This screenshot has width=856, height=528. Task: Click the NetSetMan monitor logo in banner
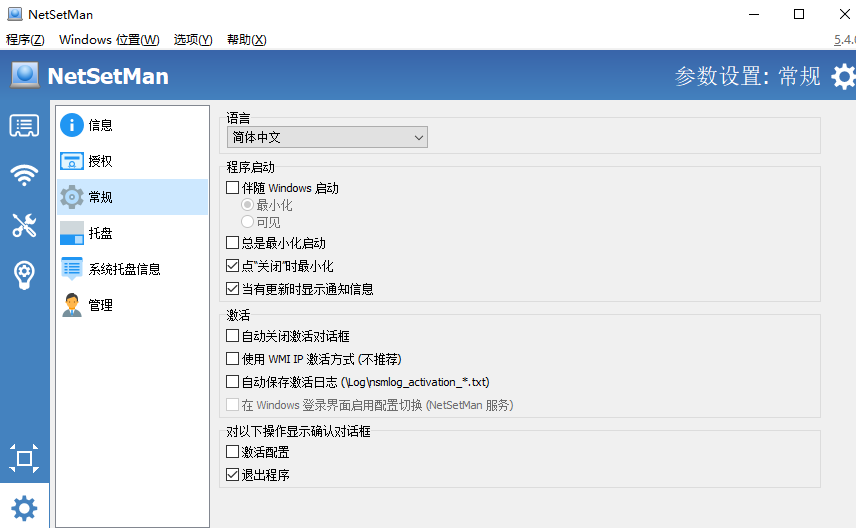tap(25, 75)
